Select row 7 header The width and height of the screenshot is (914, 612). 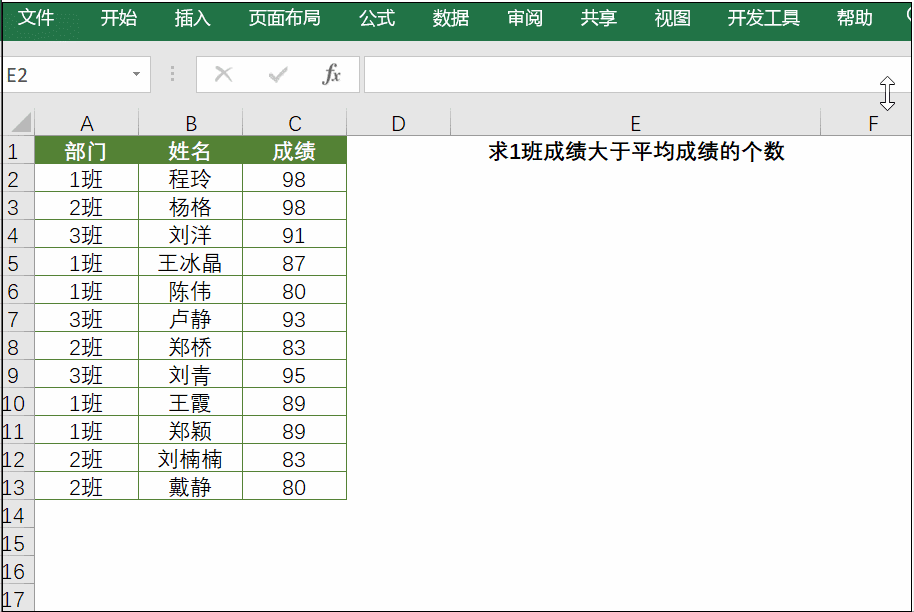click(18, 319)
